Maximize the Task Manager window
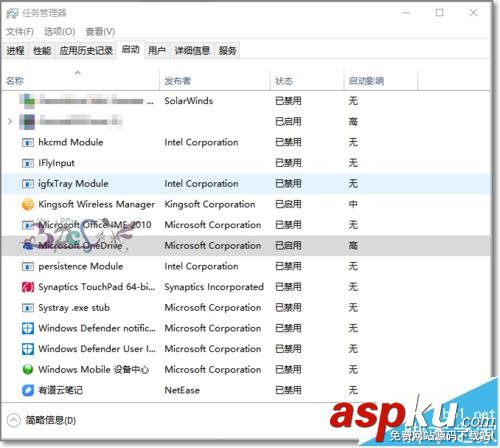 [x=439, y=13]
